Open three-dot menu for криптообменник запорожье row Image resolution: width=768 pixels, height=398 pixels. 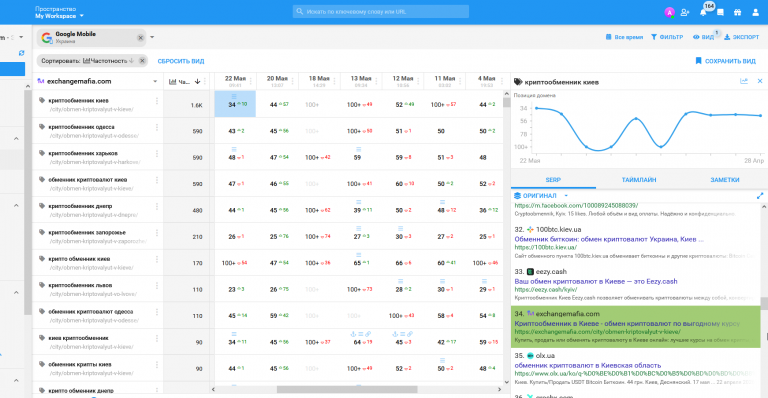point(157,233)
